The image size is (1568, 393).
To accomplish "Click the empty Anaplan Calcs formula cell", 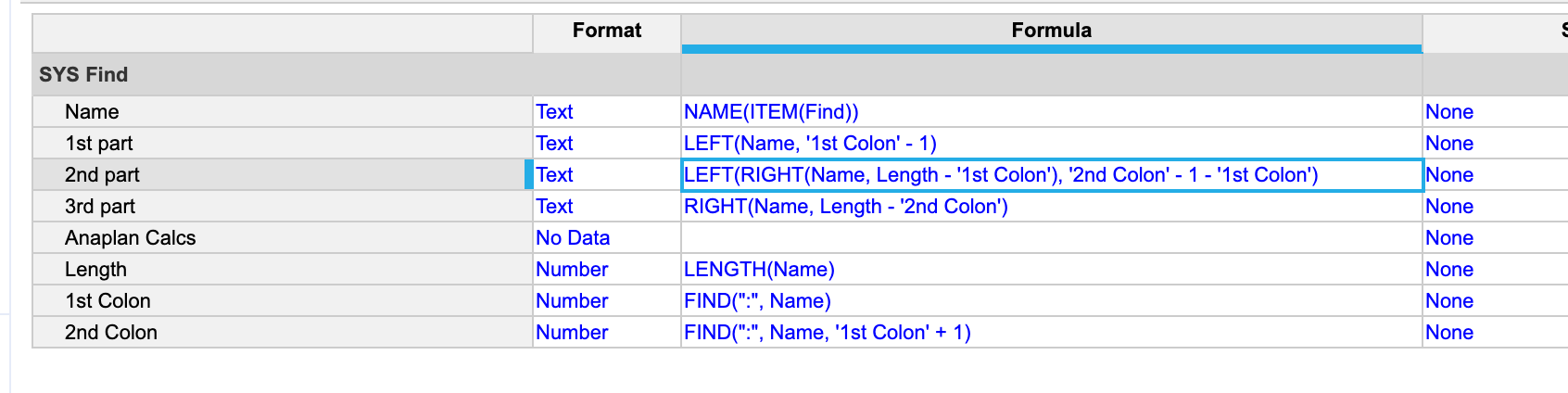I will coord(1052,237).
